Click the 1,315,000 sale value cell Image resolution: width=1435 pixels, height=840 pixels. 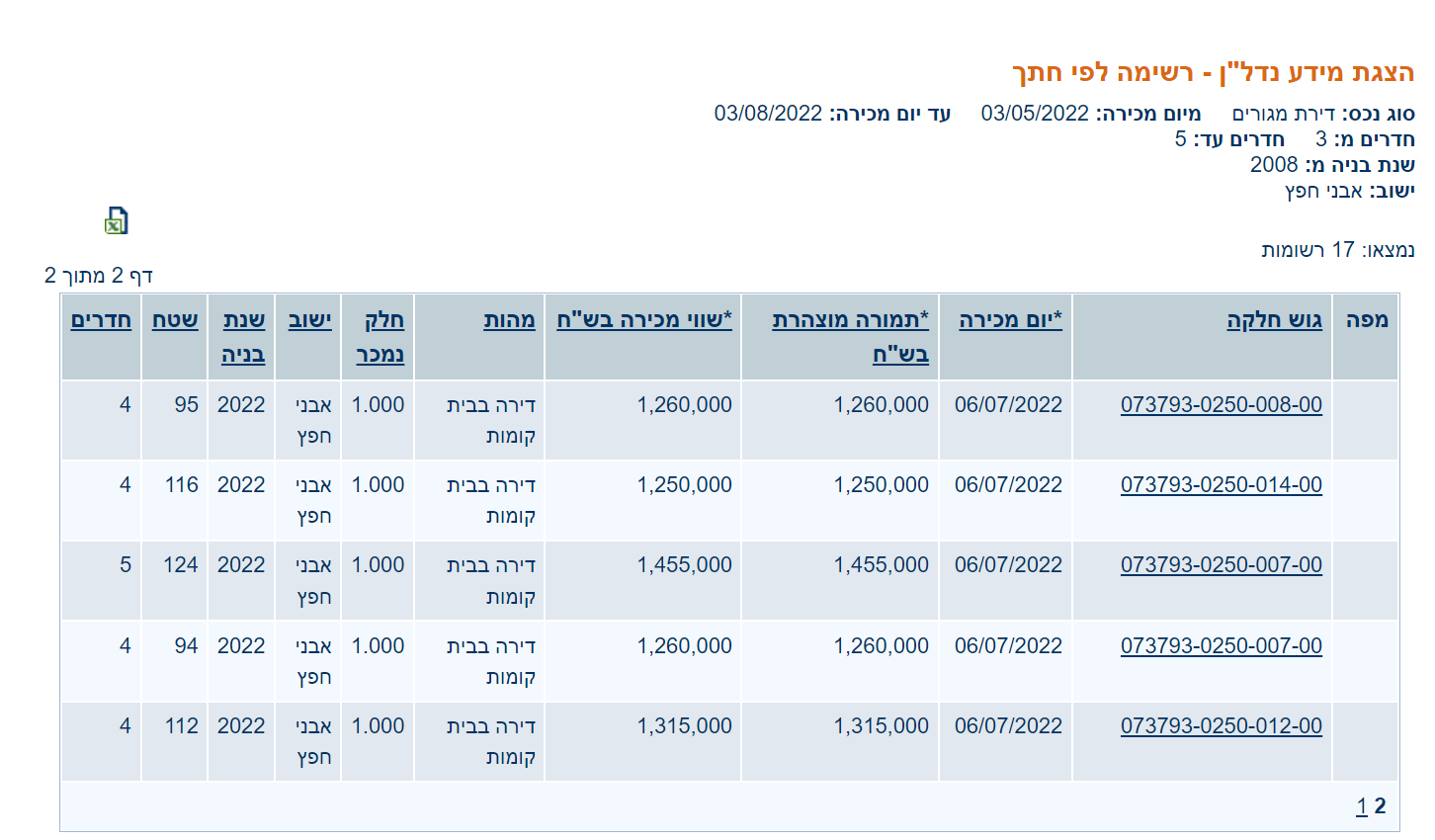tap(684, 726)
